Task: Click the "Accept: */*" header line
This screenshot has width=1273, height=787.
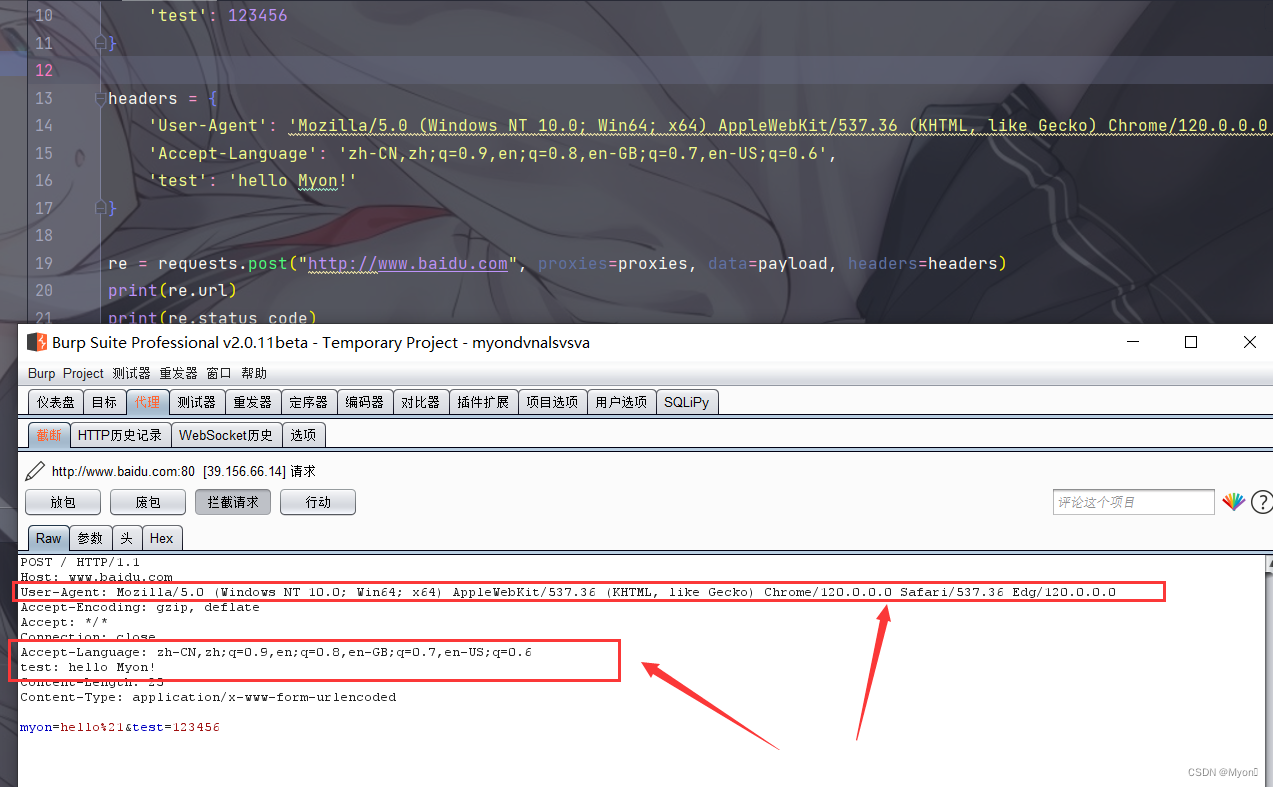Action: (x=64, y=622)
